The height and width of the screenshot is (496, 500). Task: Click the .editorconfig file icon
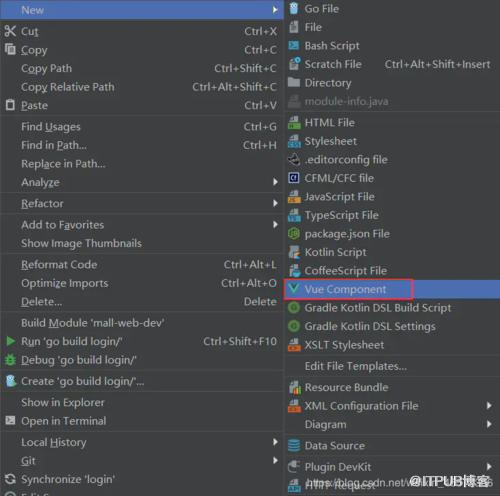[294, 160]
